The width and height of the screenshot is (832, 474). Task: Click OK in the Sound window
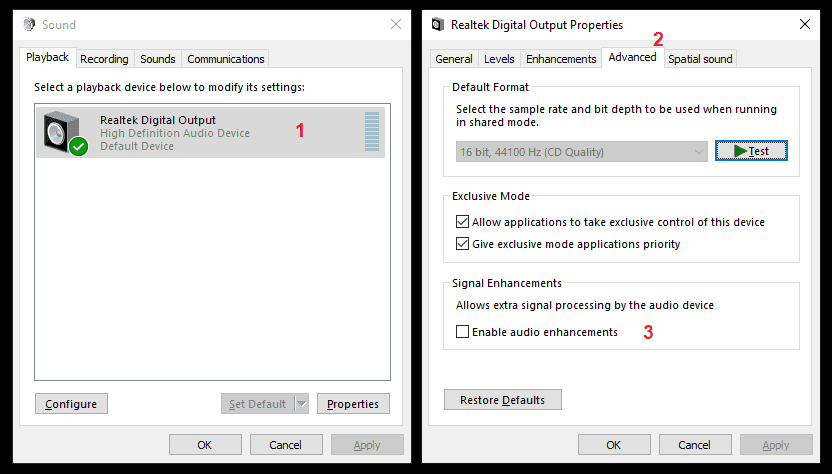[205, 445]
